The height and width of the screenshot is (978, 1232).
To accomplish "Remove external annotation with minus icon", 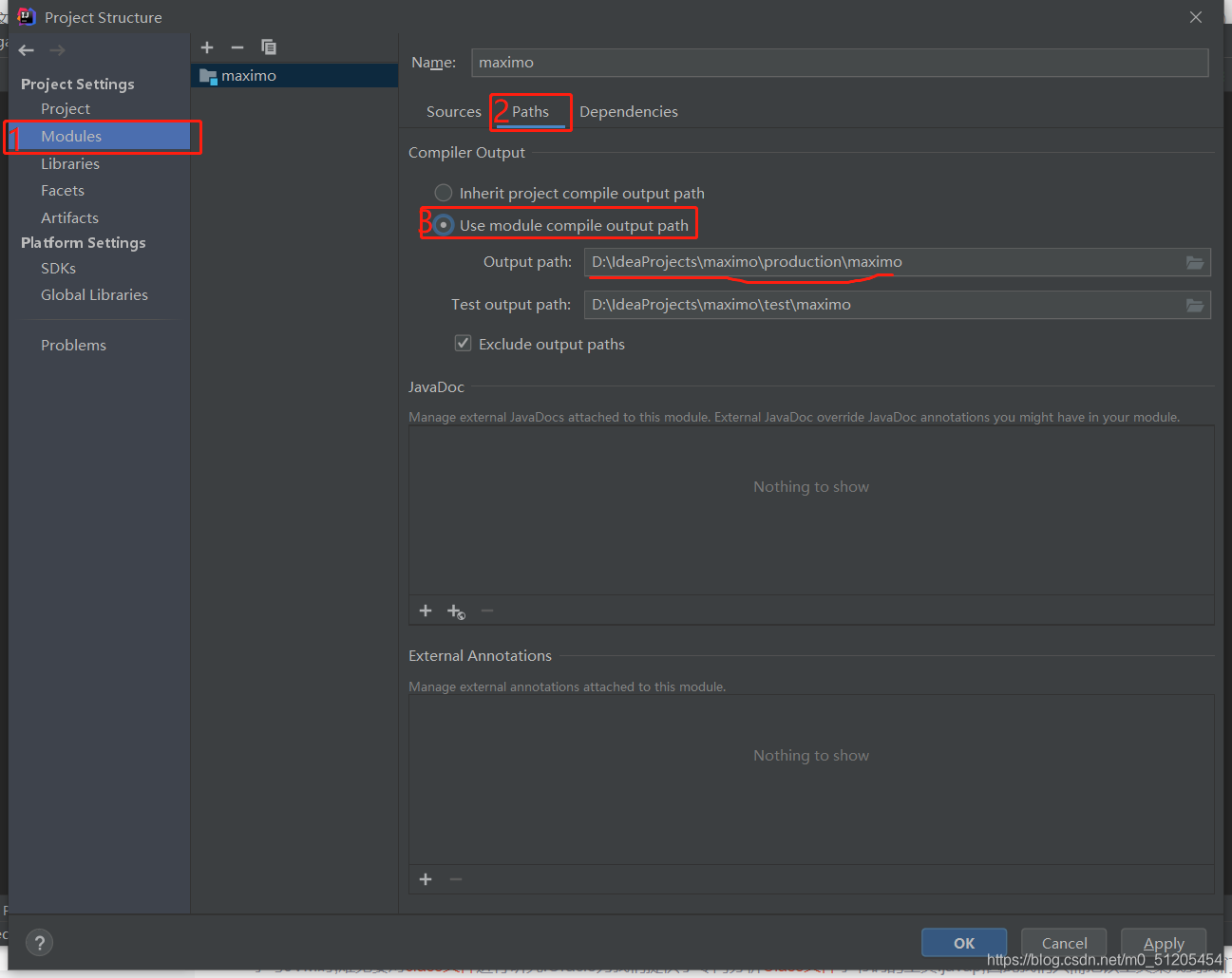I will tap(456, 879).
